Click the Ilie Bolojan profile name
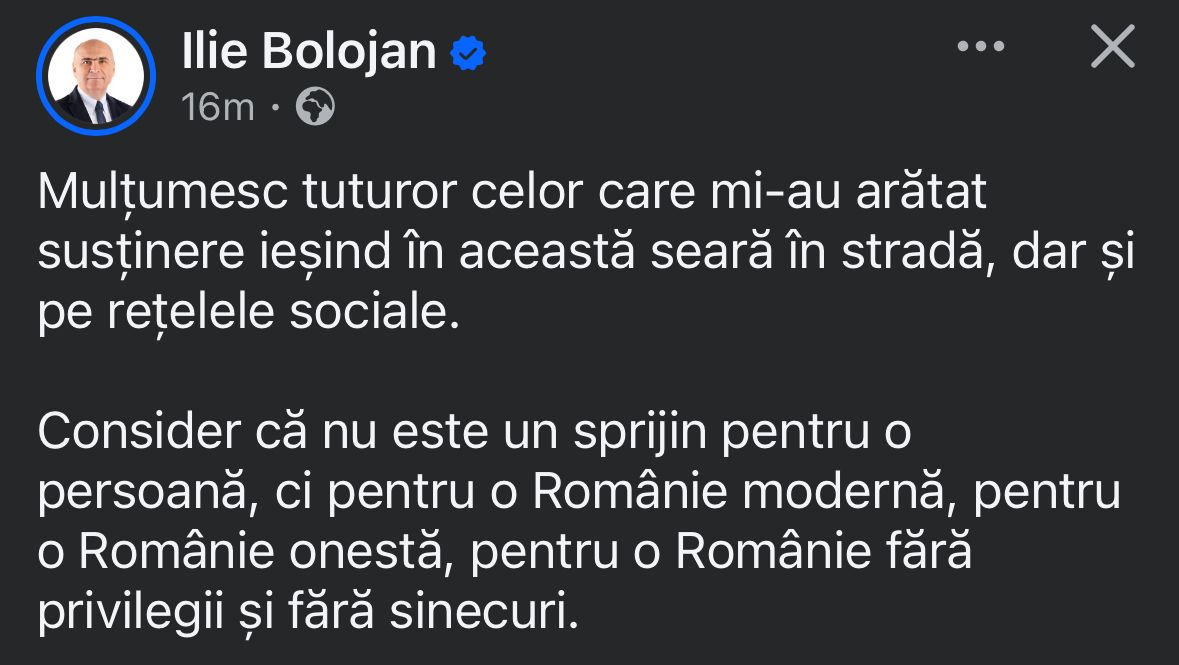The image size is (1179, 665). [x=309, y=51]
